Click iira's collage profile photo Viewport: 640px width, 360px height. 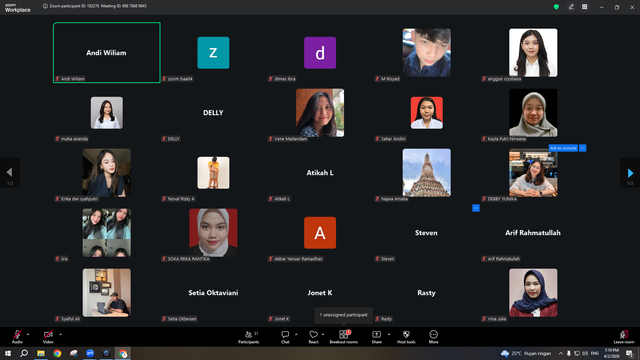pos(107,233)
